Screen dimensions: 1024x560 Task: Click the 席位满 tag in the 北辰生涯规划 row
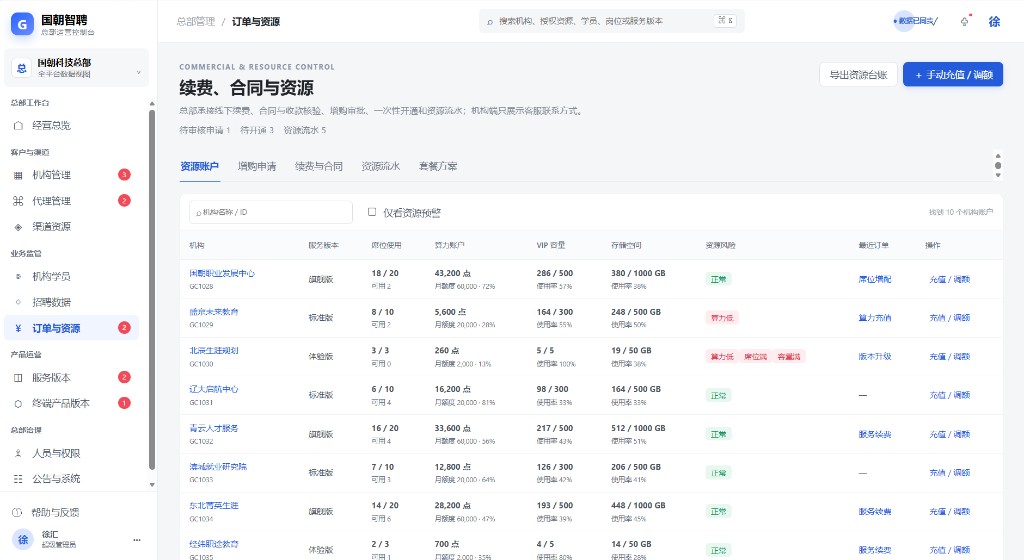755,356
